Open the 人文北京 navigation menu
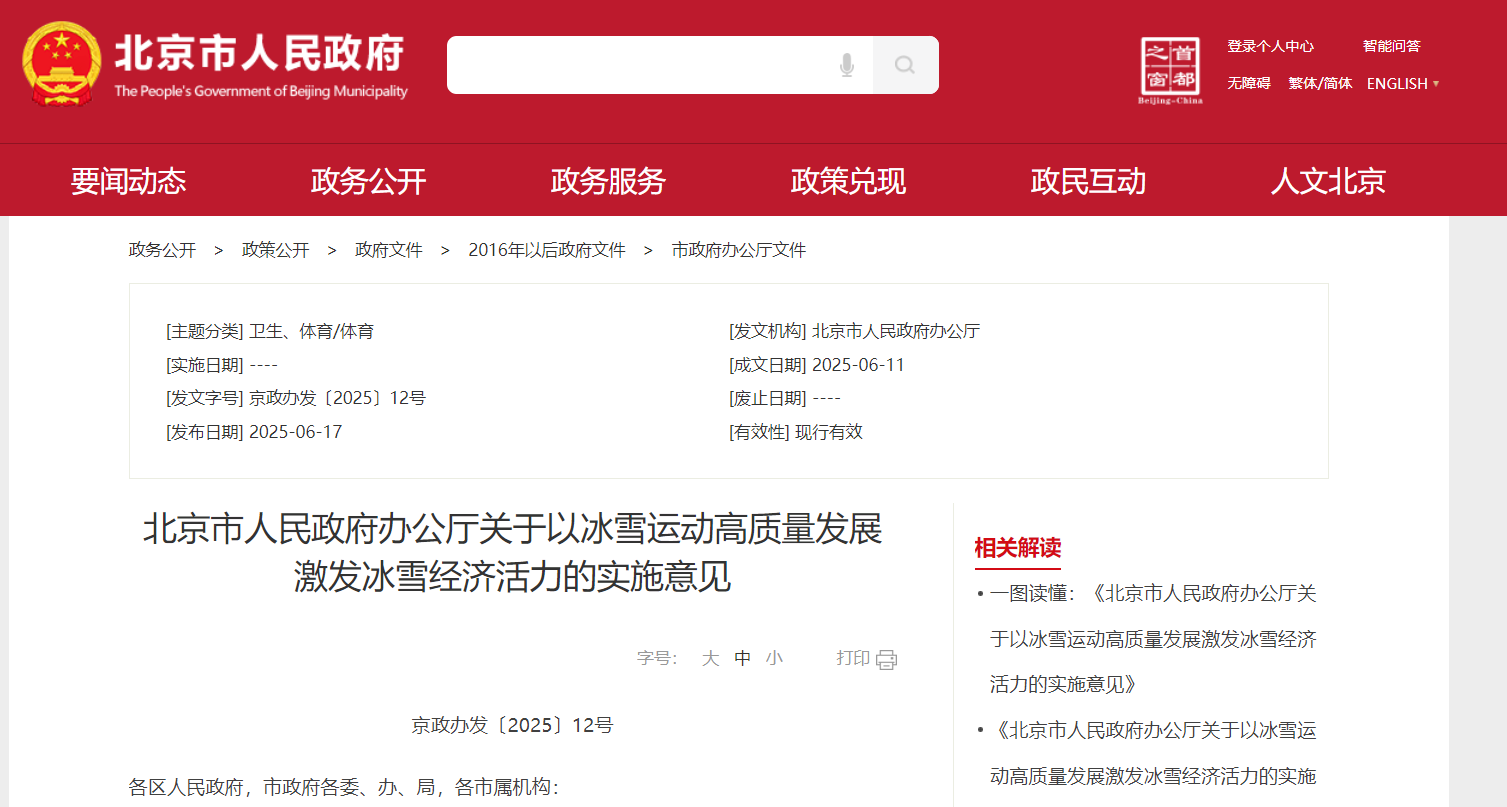Viewport: 1507px width, 807px height. point(1328,181)
